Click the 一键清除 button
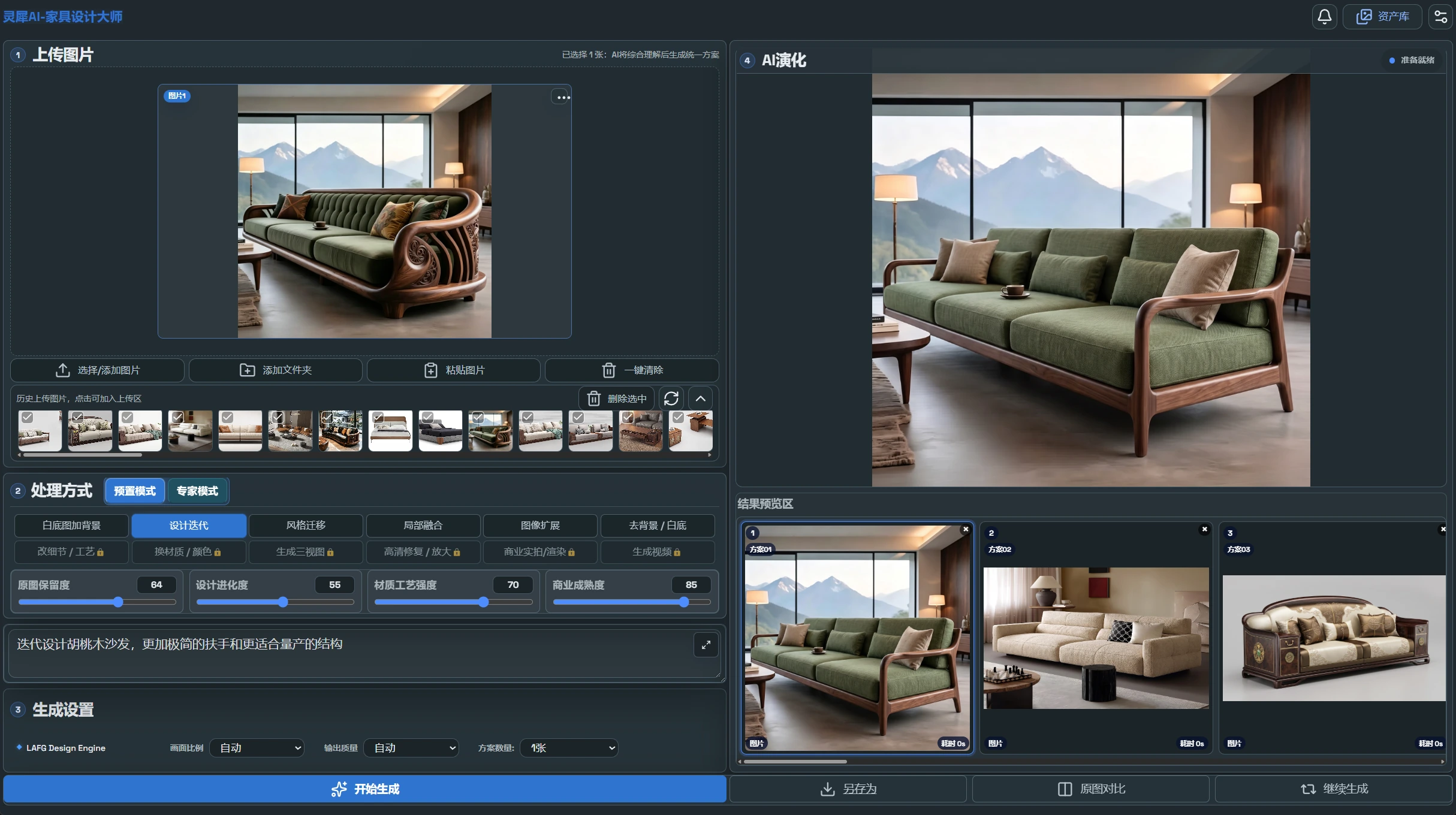 632,370
